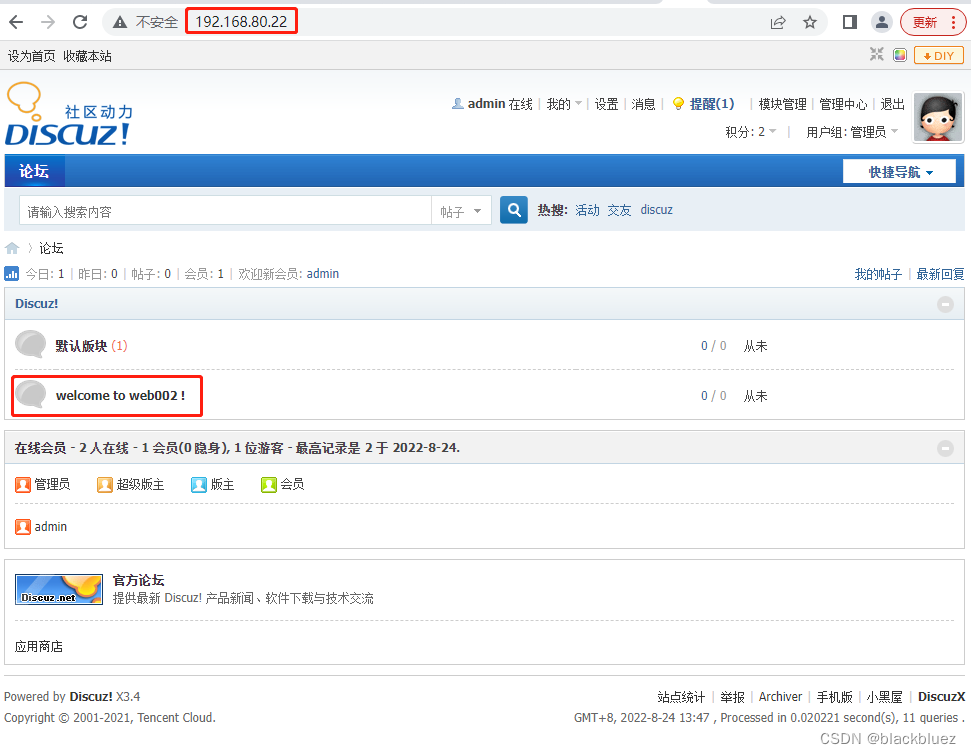Reload the page with the refresh icon
The height and width of the screenshot is (754, 971).
(80, 22)
